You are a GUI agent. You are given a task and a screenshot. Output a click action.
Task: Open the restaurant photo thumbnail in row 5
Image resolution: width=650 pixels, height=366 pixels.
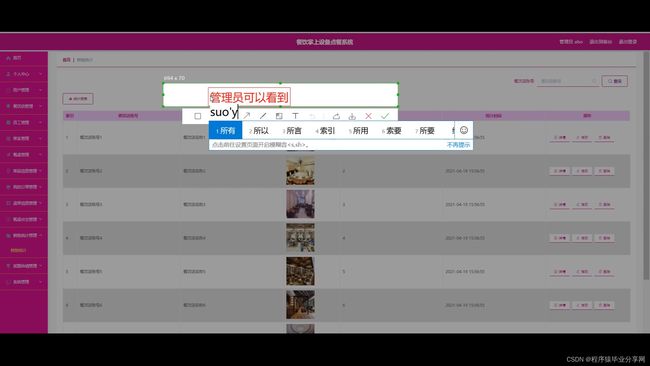click(x=300, y=271)
